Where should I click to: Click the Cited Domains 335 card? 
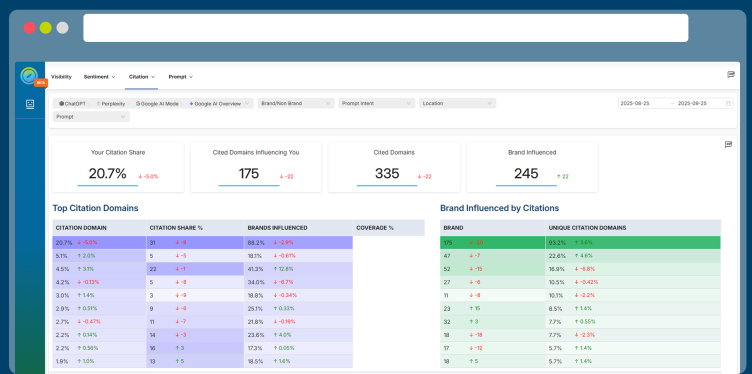[x=394, y=167]
